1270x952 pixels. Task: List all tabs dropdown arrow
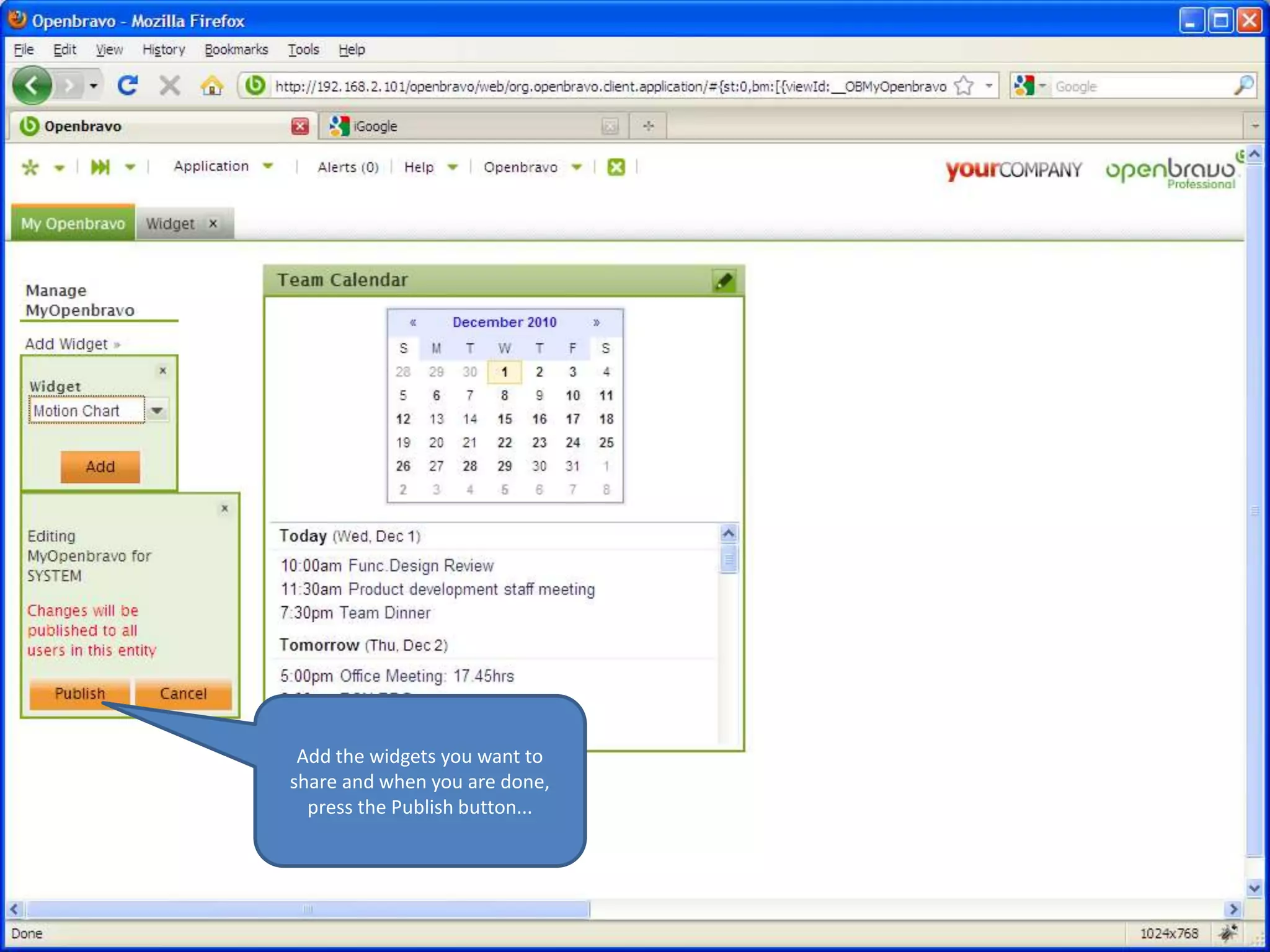pos(1254,126)
